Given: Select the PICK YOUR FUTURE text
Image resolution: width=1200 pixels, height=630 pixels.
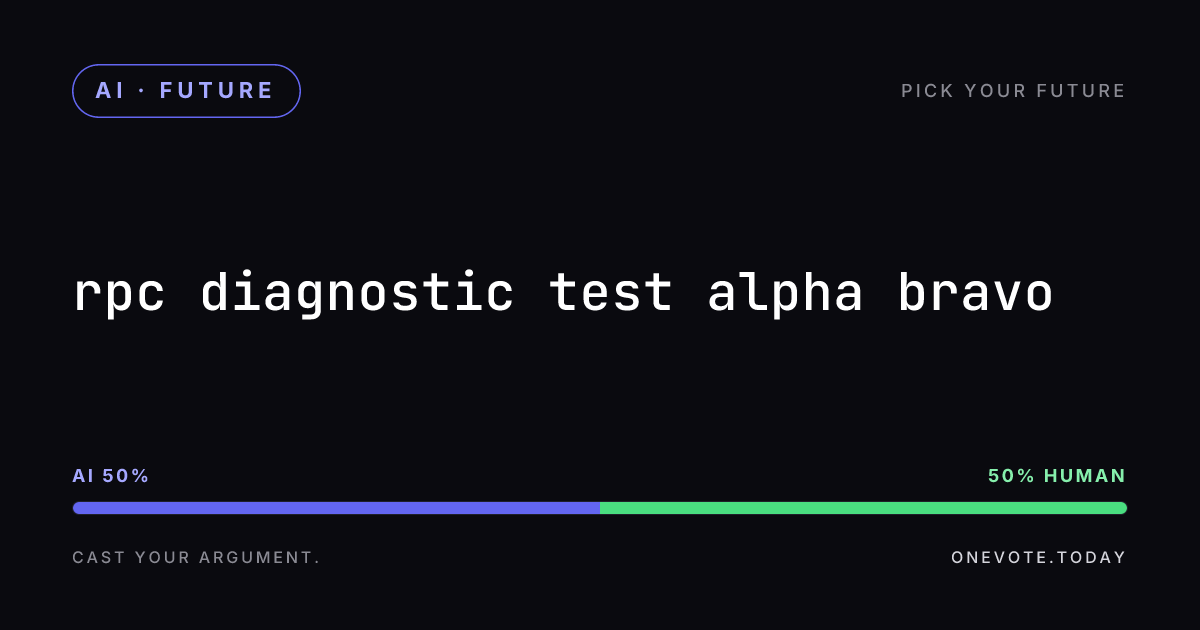Looking at the screenshot, I should pyautogui.click(x=1014, y=91).
